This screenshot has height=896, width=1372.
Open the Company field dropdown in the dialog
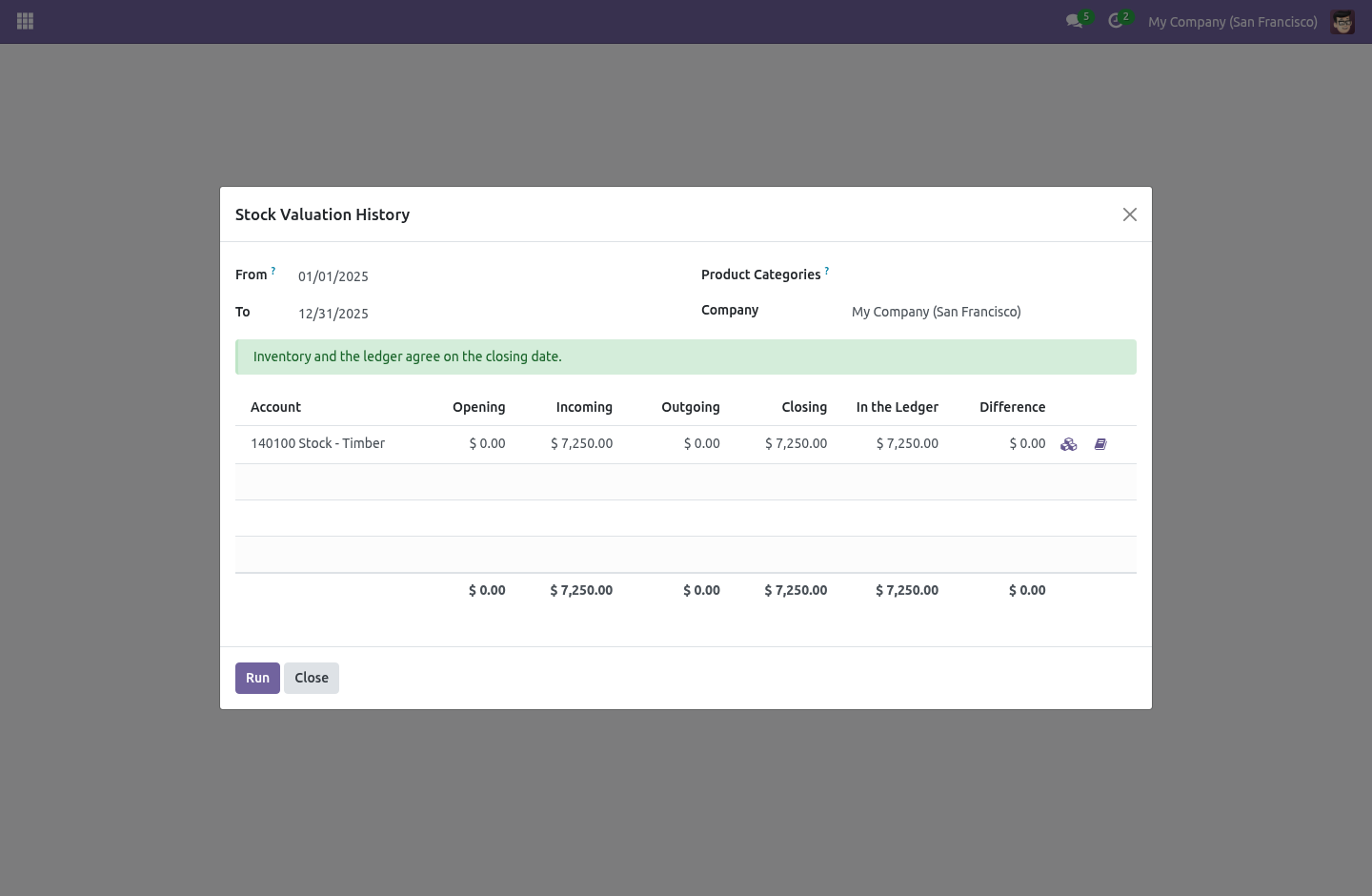coord(994,312)
